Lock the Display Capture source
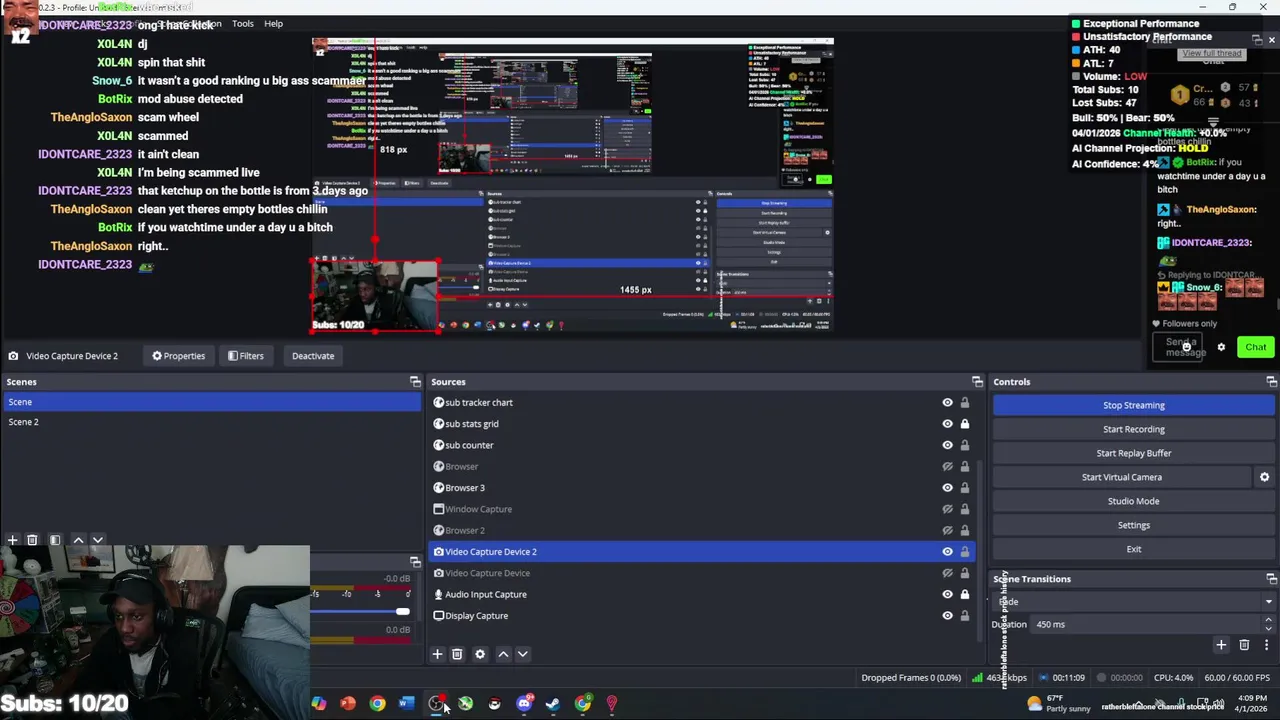The width and height of the screenshot is (1280, 720). tap(964, 616)
